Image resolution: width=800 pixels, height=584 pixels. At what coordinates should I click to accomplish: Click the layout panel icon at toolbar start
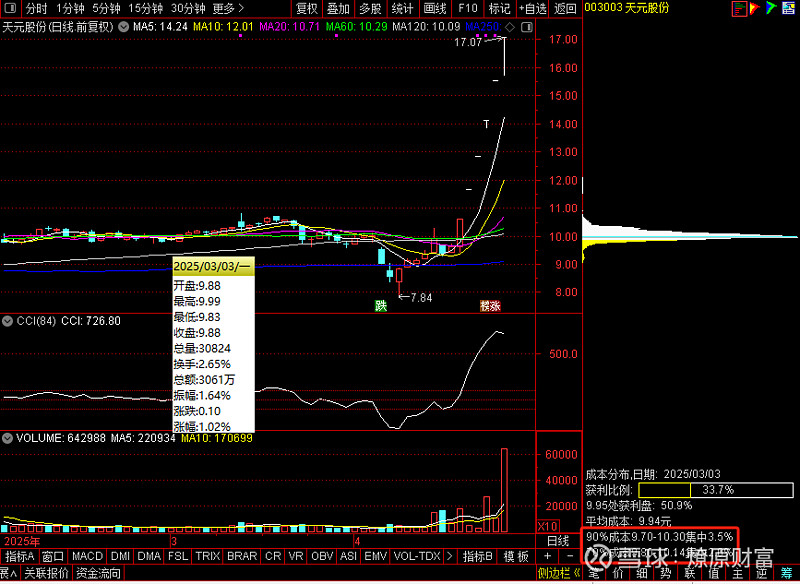tap(10, 8)
